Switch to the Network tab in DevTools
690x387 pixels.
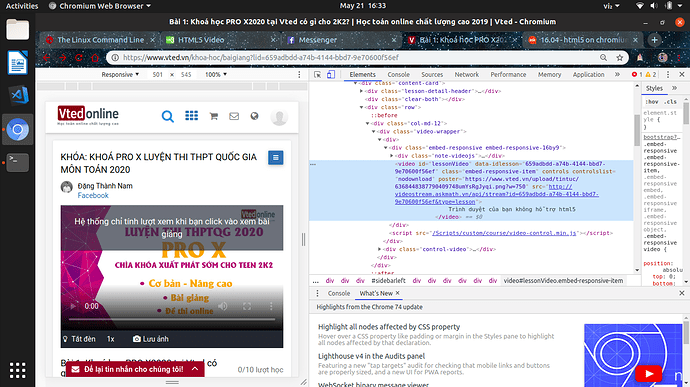pos(466,75)
